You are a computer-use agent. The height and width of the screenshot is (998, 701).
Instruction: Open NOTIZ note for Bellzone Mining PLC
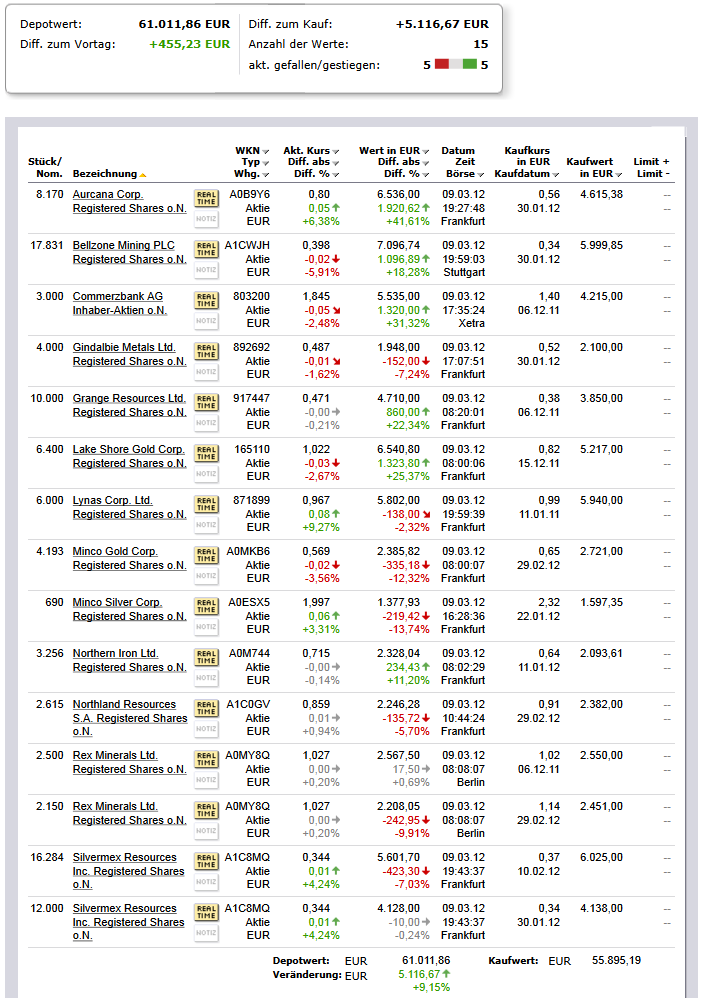tap(206, 270)
